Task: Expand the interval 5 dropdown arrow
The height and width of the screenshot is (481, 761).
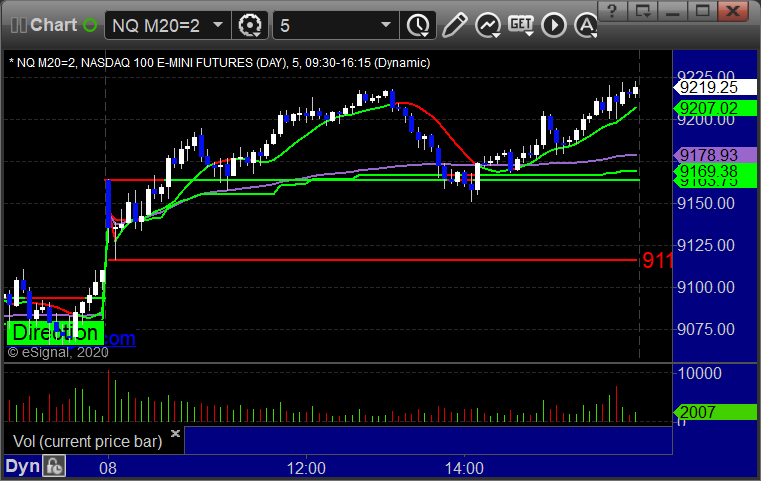Action: coord(386,25)
